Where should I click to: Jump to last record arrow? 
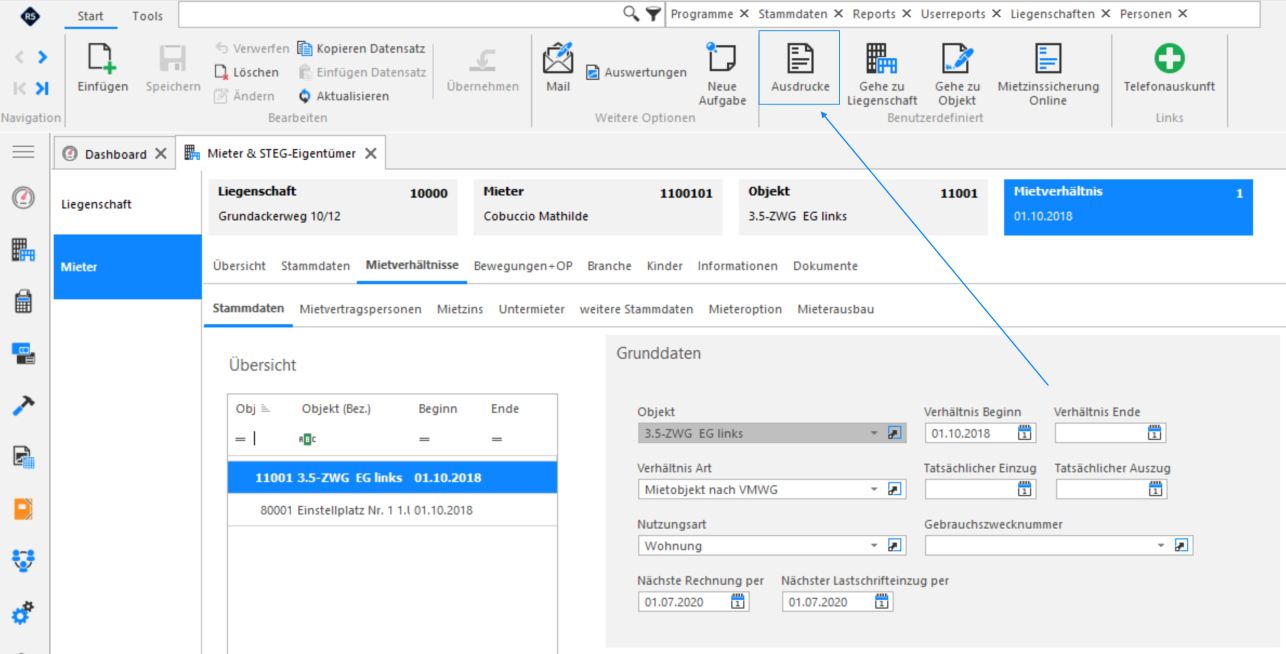(42, 88)
